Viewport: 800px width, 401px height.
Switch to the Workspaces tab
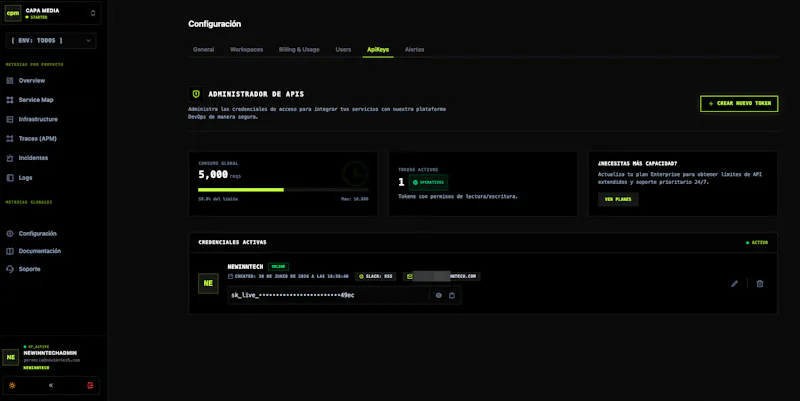pos(246,49)
